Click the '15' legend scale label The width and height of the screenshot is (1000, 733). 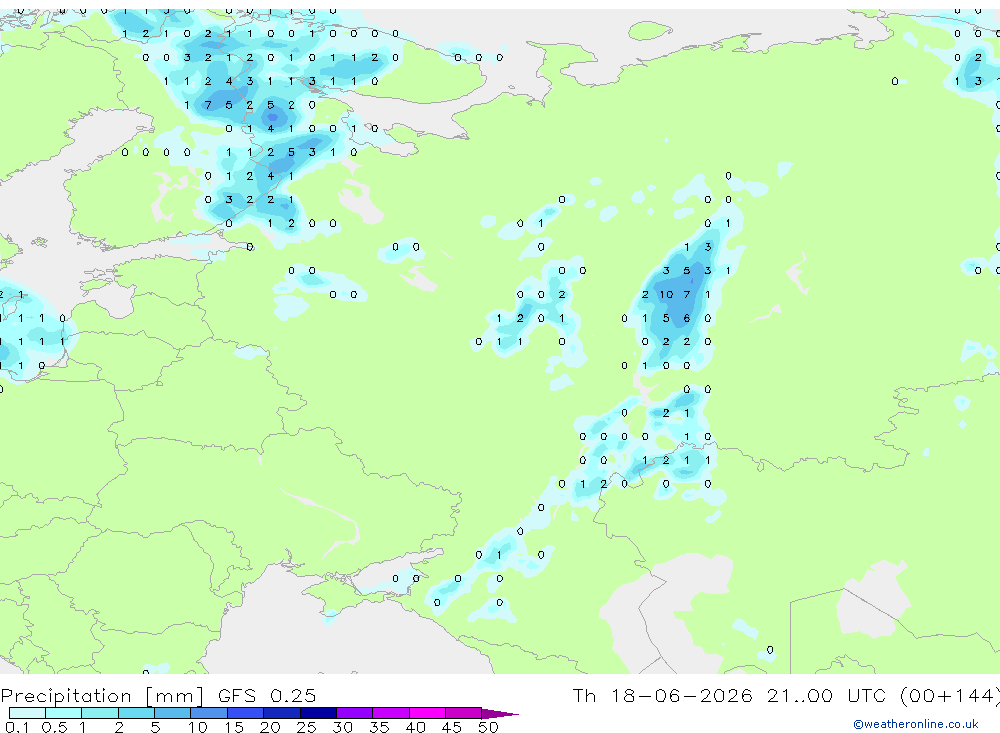point(234,727)
